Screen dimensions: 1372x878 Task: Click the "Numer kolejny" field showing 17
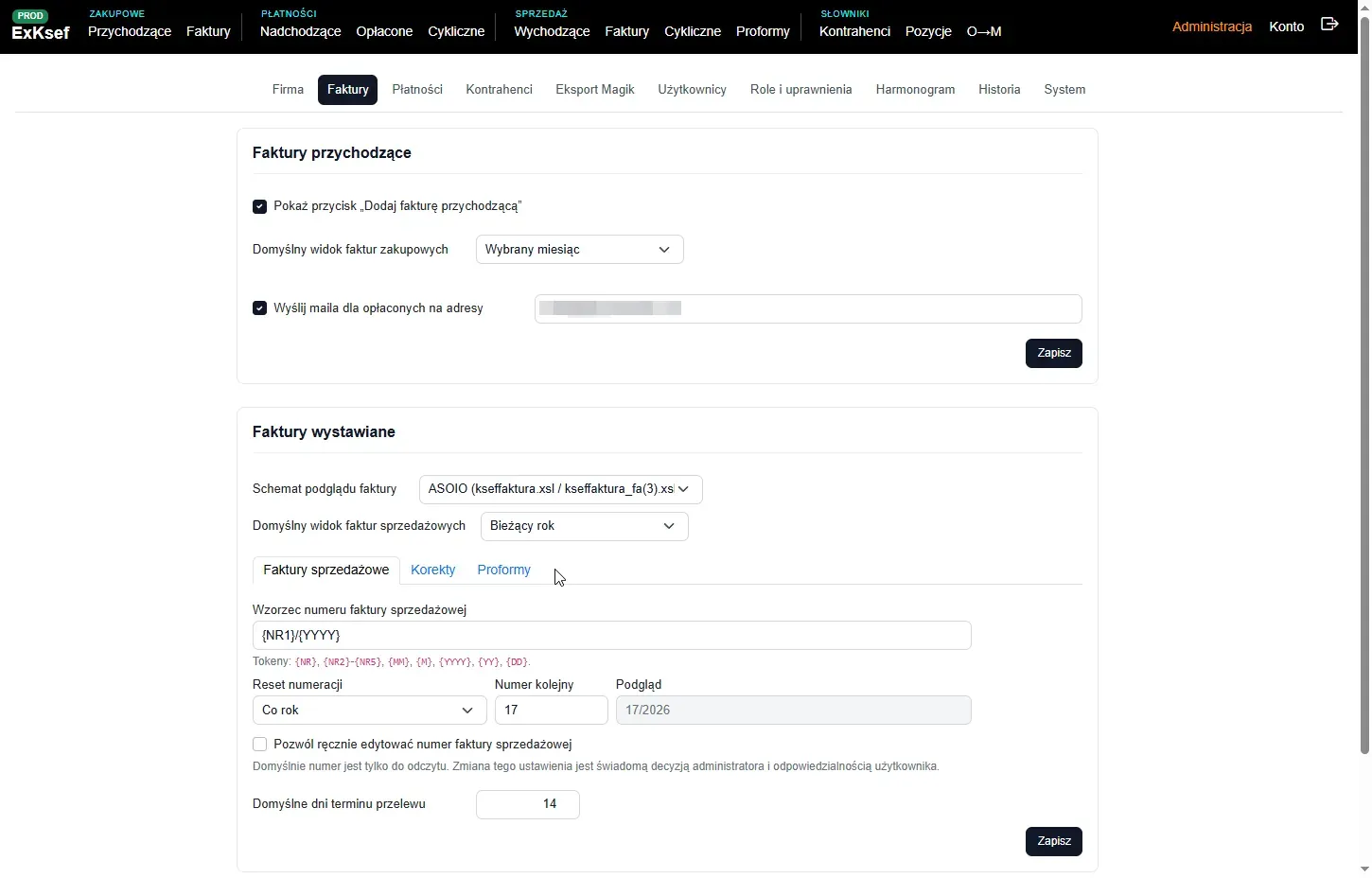coord(551,711)
